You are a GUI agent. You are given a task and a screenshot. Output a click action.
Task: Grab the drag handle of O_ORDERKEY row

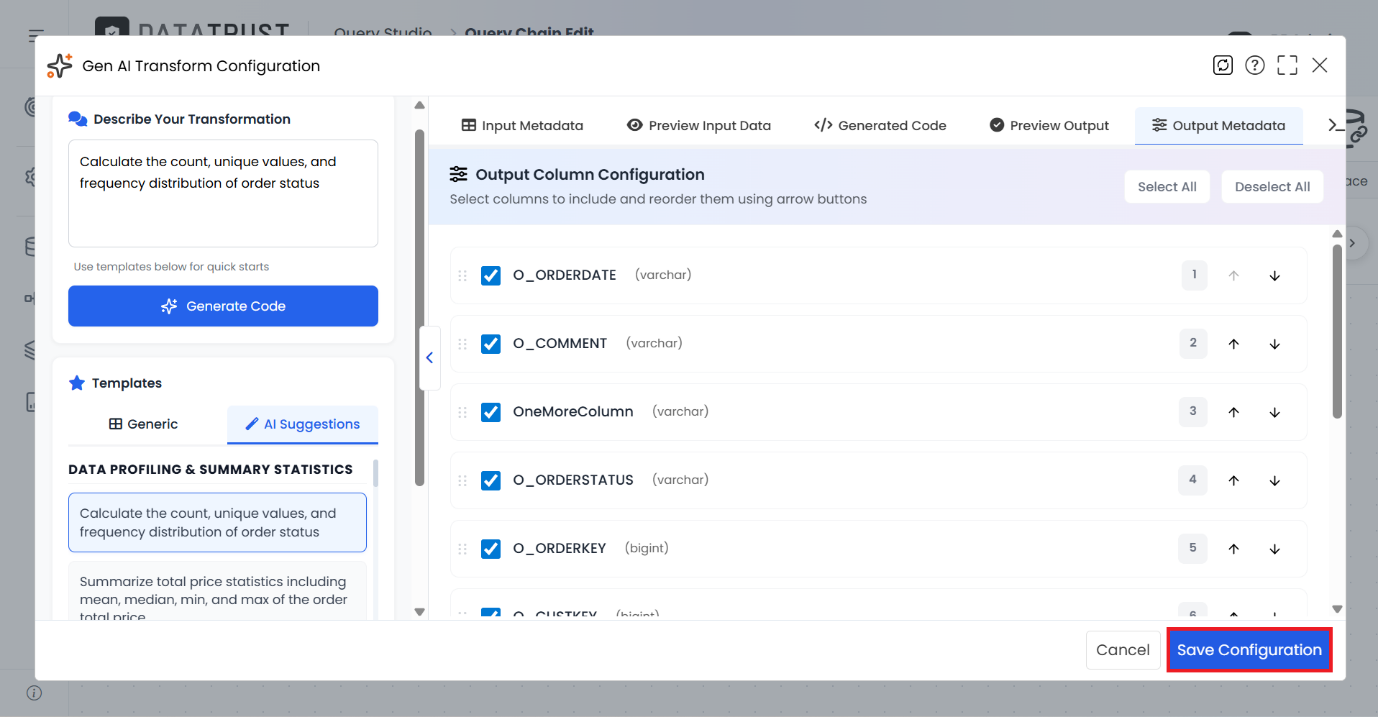point(462,548)
